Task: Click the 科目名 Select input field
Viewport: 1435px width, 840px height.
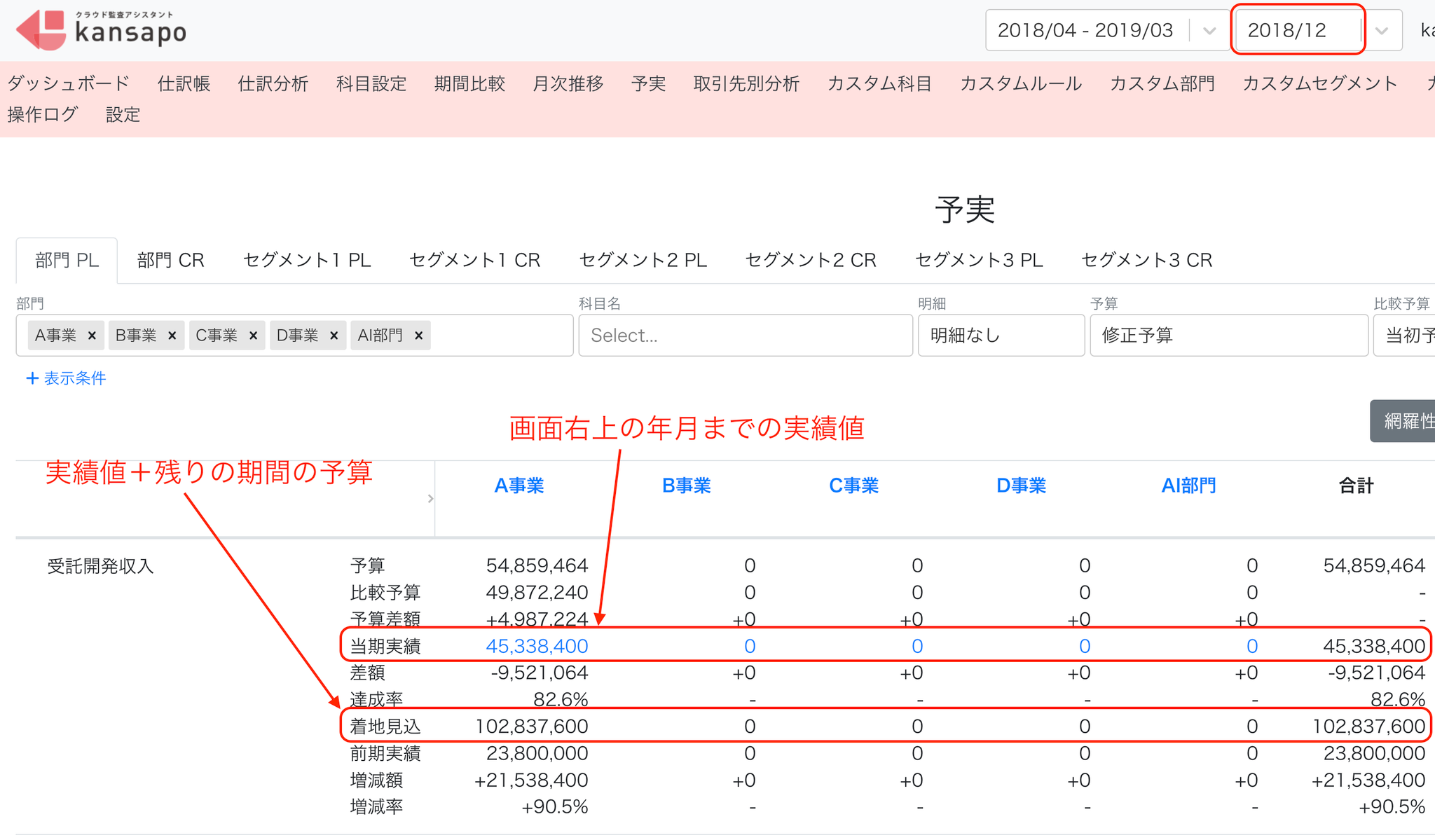Action: tap(746, 336)
